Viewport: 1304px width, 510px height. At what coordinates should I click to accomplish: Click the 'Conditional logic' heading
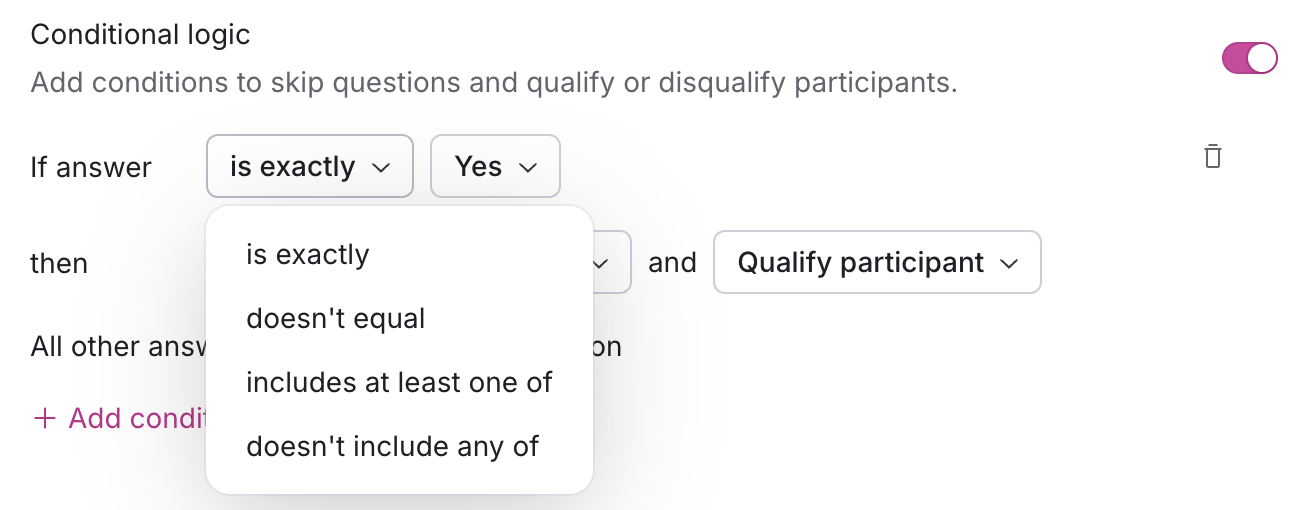pos(140,35)
